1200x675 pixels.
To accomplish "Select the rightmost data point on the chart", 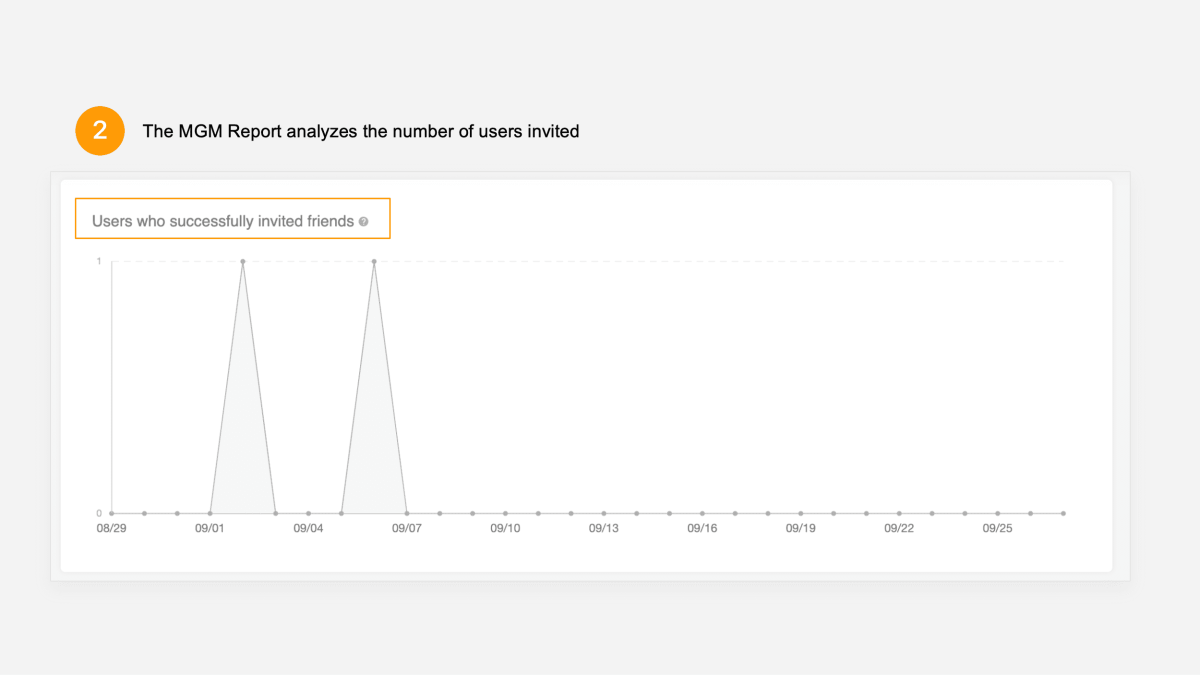I will (1063, 513).
